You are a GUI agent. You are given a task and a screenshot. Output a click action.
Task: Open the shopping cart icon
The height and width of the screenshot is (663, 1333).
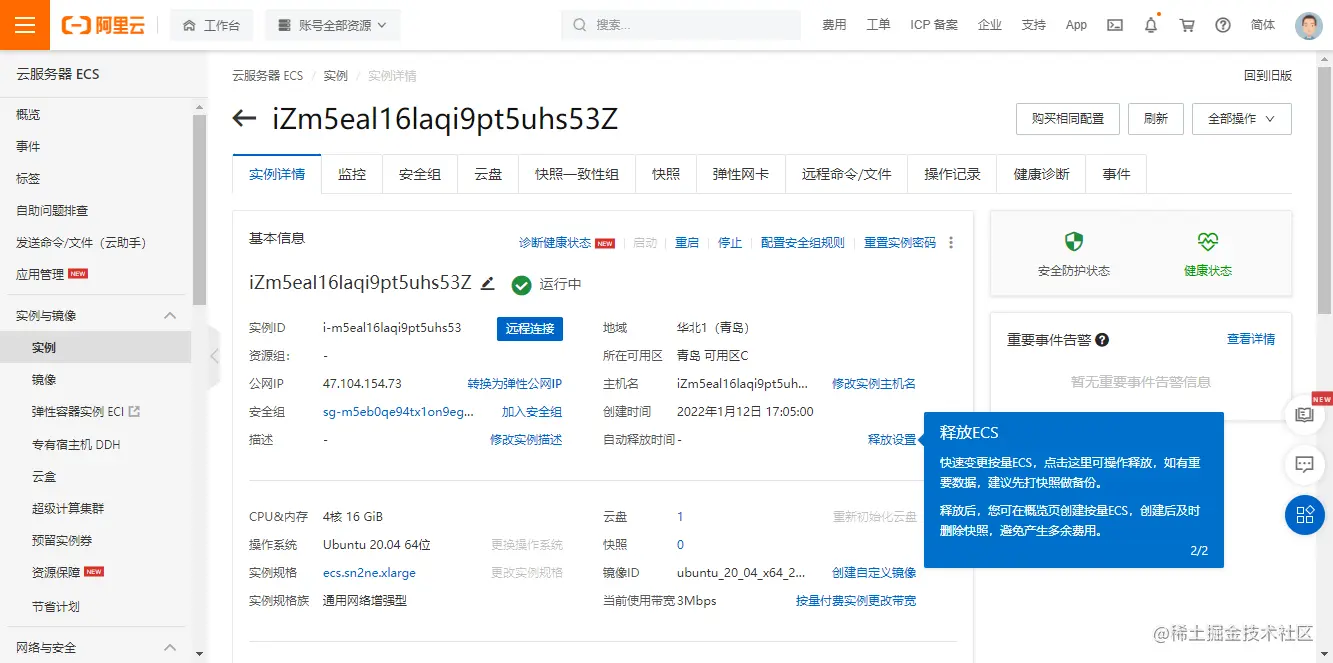pos(1187,25)
